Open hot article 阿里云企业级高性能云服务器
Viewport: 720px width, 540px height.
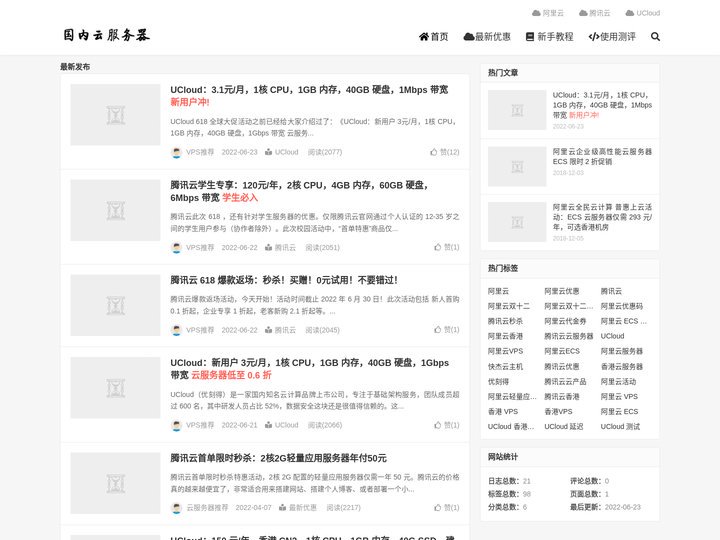[x=602, y=157]
